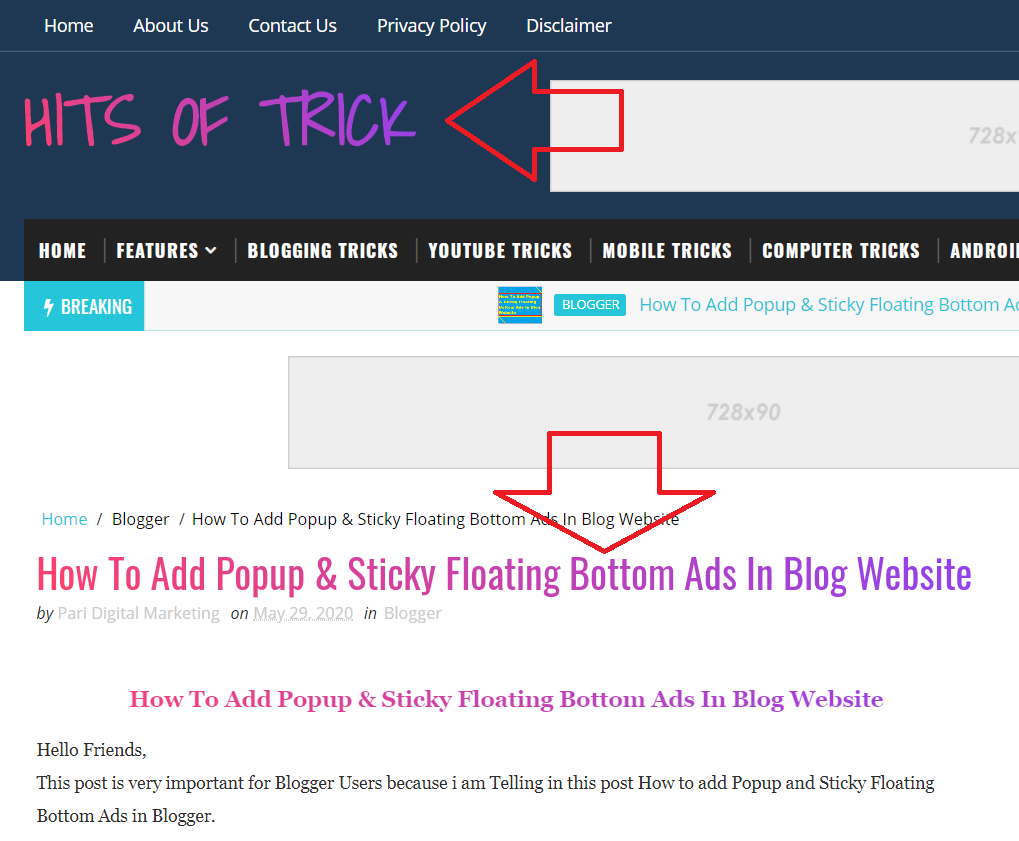Open the breaking news post thumbnail

point(520,305)
